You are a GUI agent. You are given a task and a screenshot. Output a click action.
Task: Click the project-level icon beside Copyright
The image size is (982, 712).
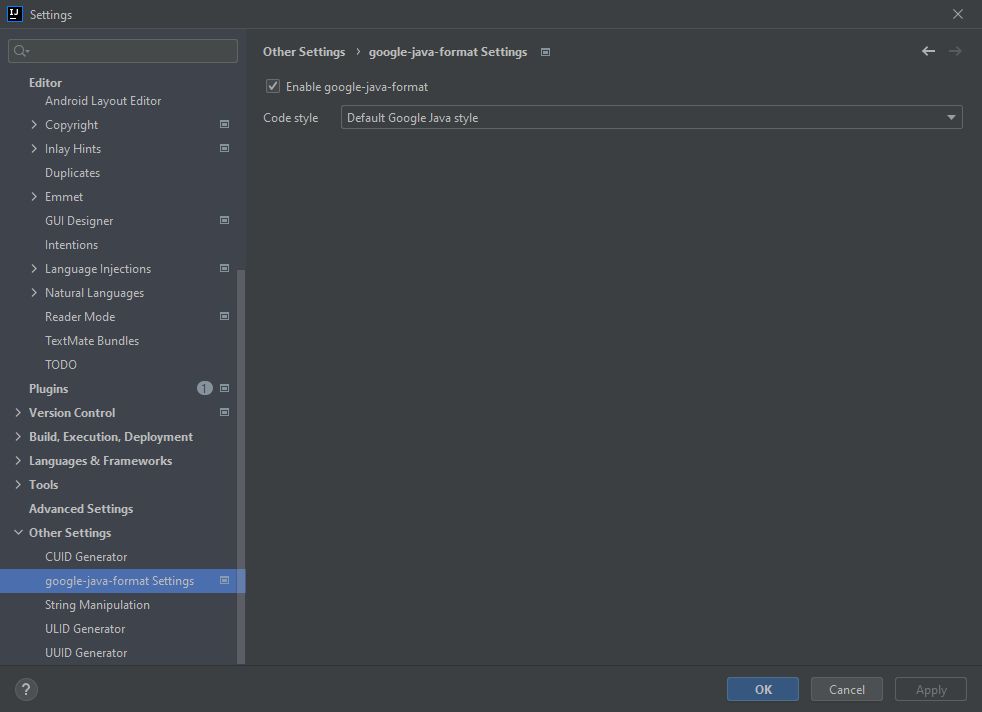(224, 125)
